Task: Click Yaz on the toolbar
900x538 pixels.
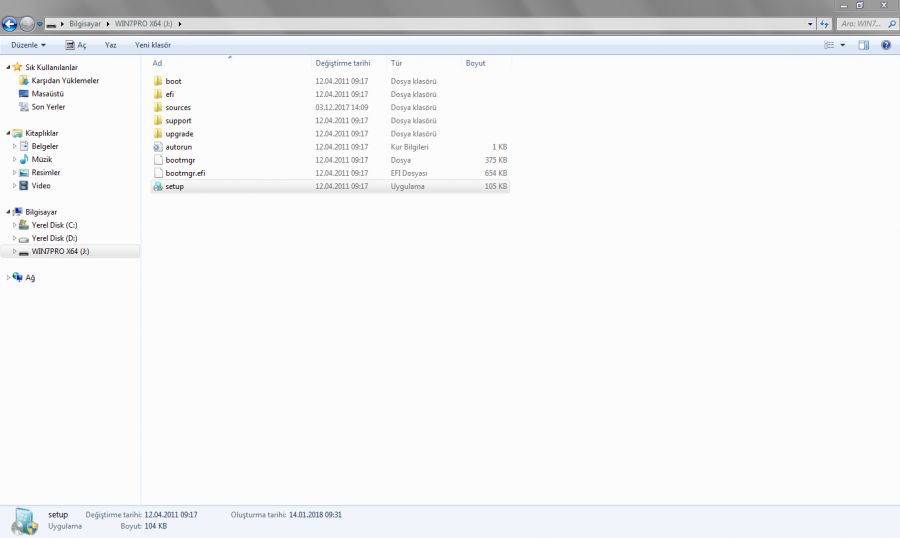Action: tap(110, 45)
